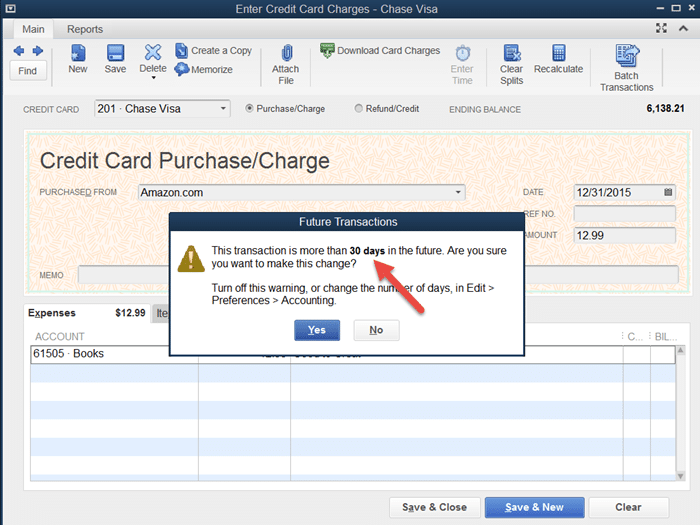Click Save & Close
Screen dimensions: 700x525
point(434,507)
